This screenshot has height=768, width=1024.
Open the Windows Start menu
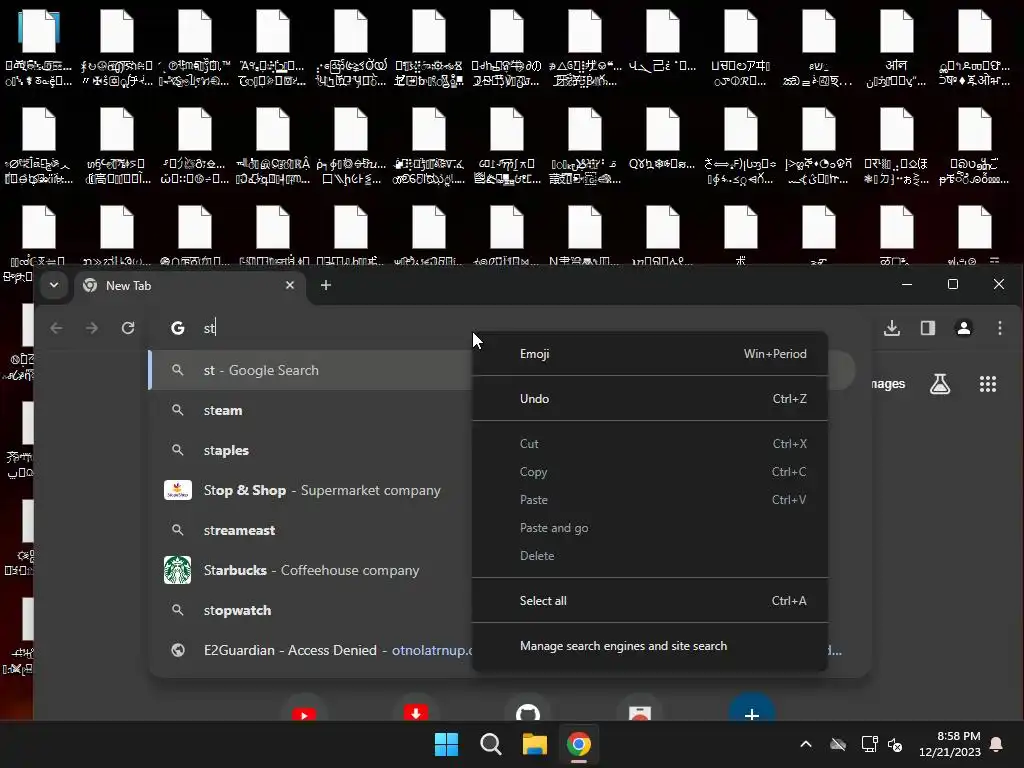coord(447,744)
